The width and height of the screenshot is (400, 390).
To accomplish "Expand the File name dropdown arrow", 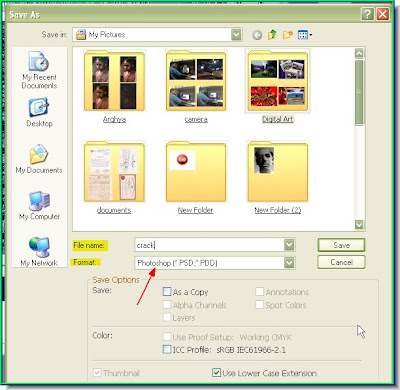I will point(289,245).
